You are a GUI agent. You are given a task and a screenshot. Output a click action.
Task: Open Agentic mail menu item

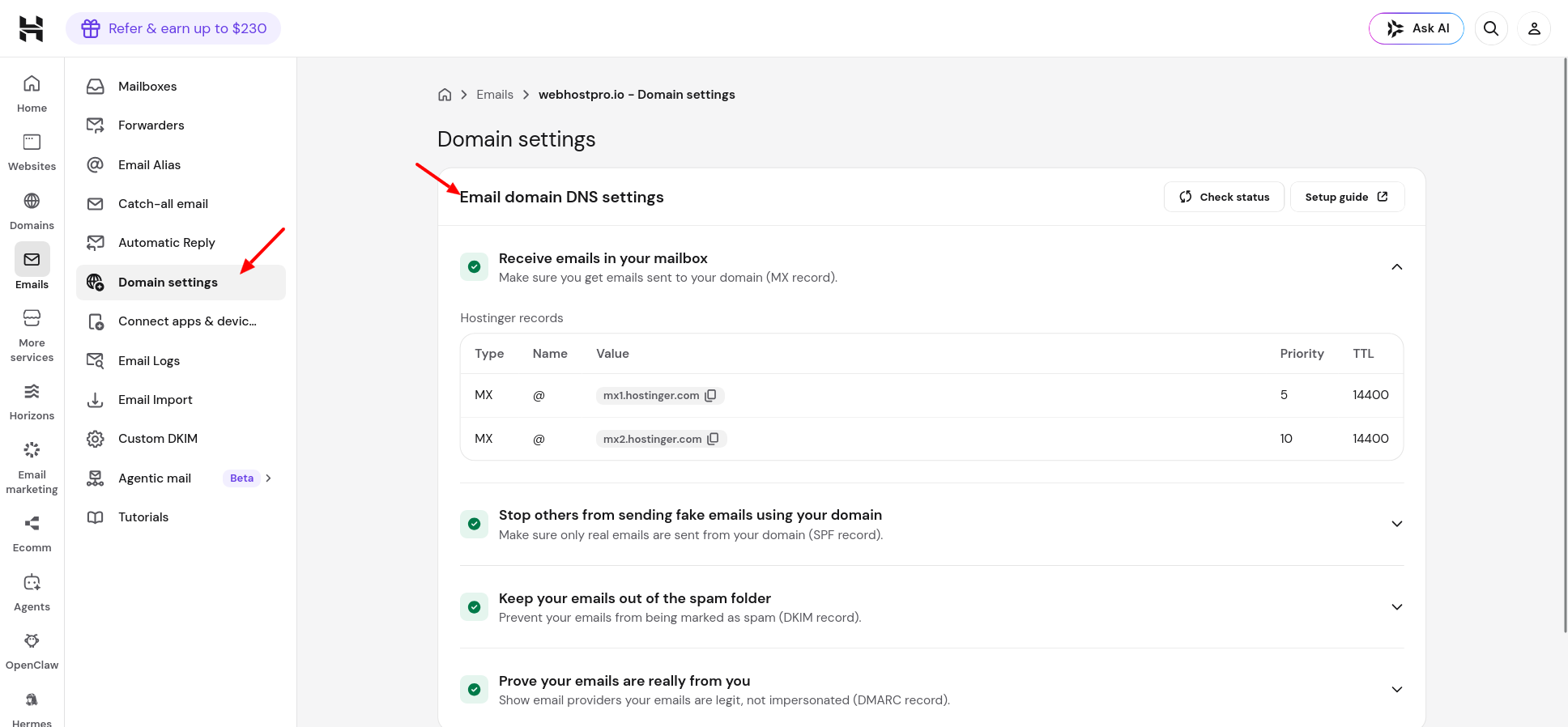pos(181,478)
